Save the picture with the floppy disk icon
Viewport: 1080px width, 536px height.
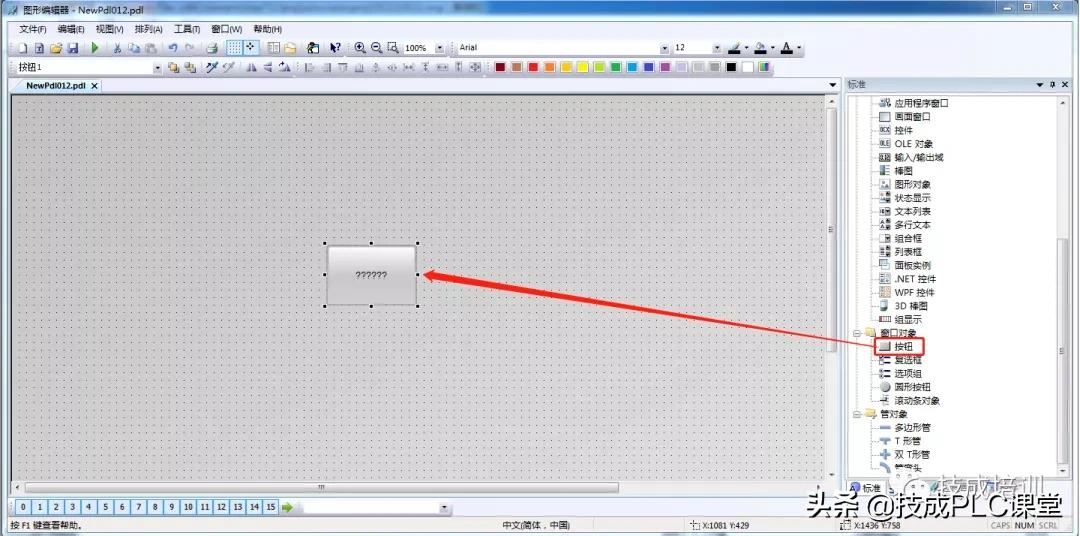[72, 48]
